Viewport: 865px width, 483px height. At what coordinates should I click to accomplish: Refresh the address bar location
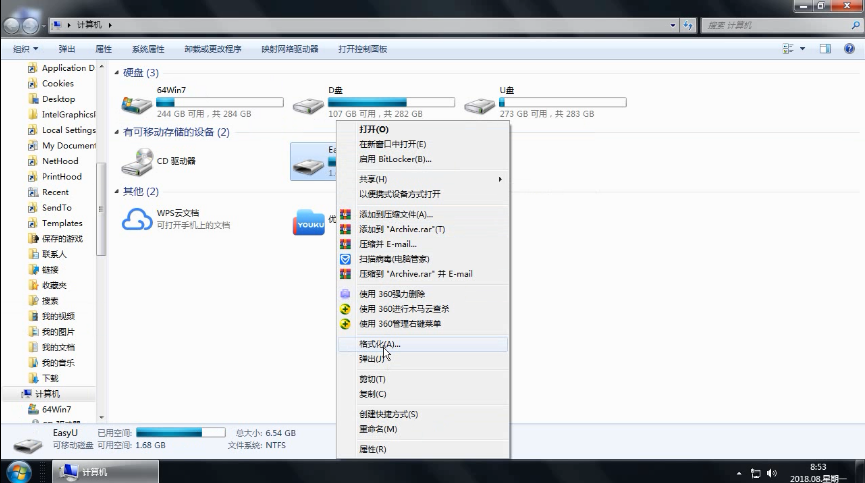pyautogui.click(x=688, y=25)
